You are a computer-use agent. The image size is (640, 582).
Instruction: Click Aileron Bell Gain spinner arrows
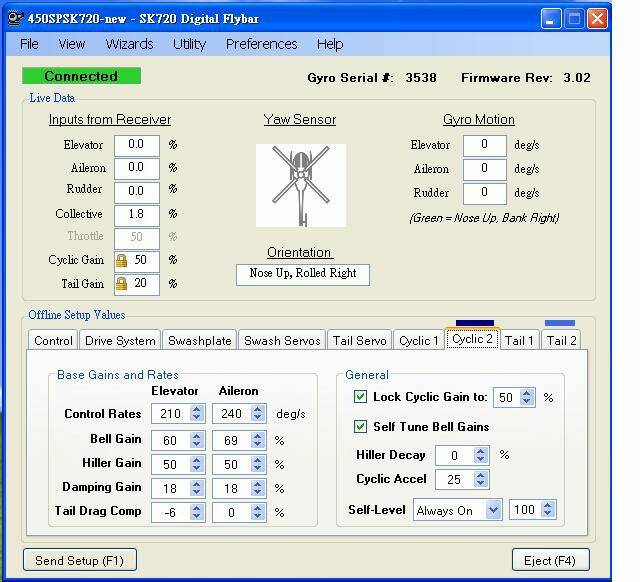(258, 440)
